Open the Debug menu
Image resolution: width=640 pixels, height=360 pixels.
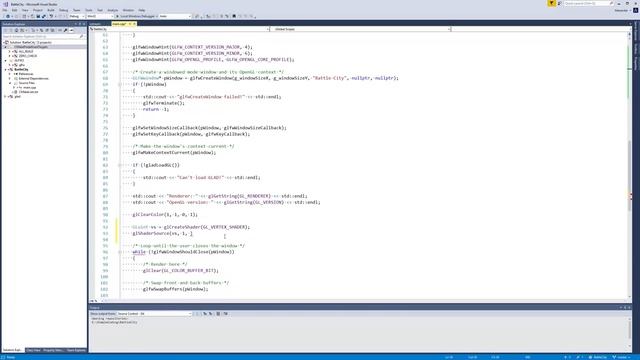coord(64,10)
